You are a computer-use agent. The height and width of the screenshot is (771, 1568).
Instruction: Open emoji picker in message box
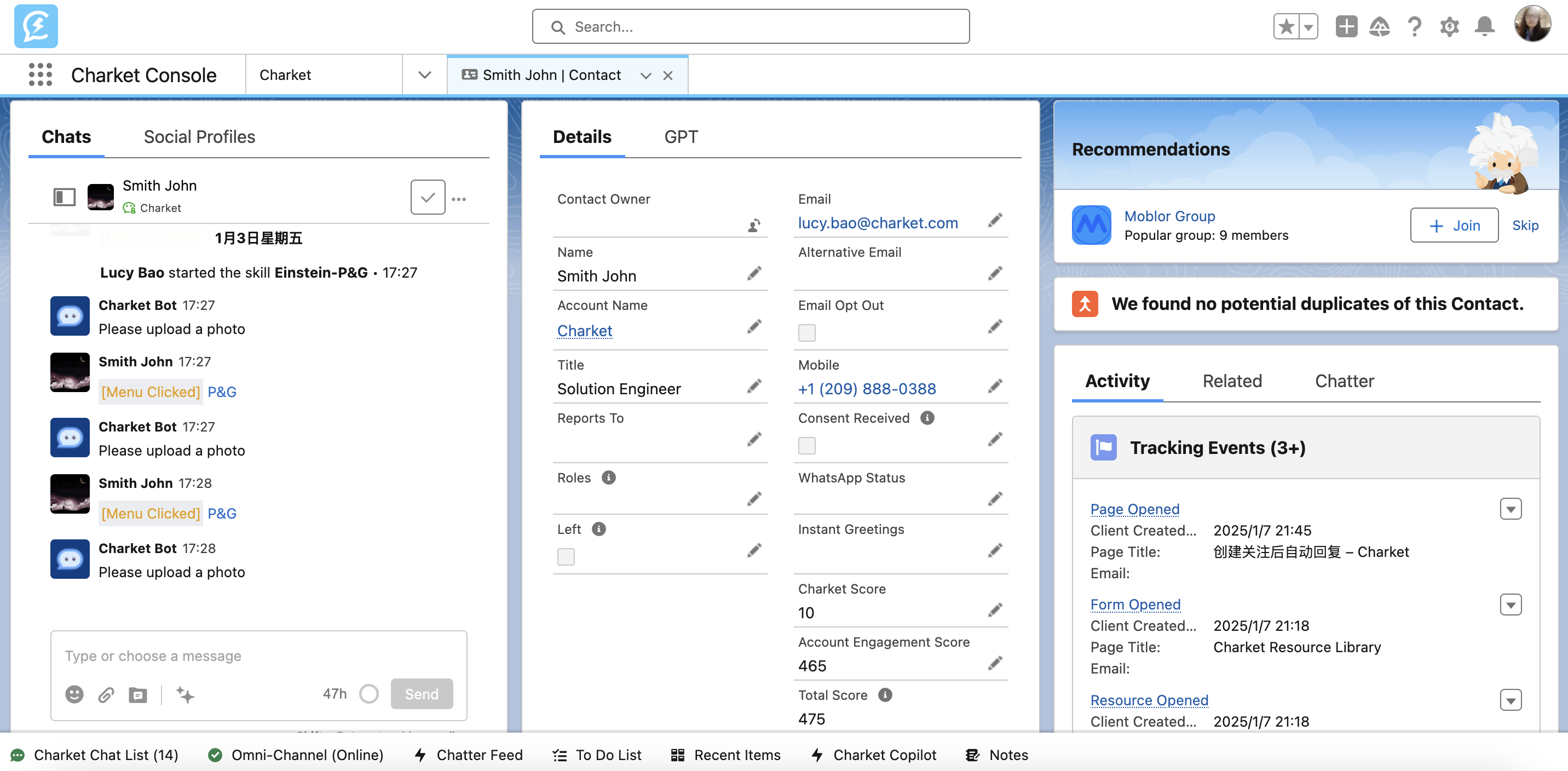(x=74, y=694)
